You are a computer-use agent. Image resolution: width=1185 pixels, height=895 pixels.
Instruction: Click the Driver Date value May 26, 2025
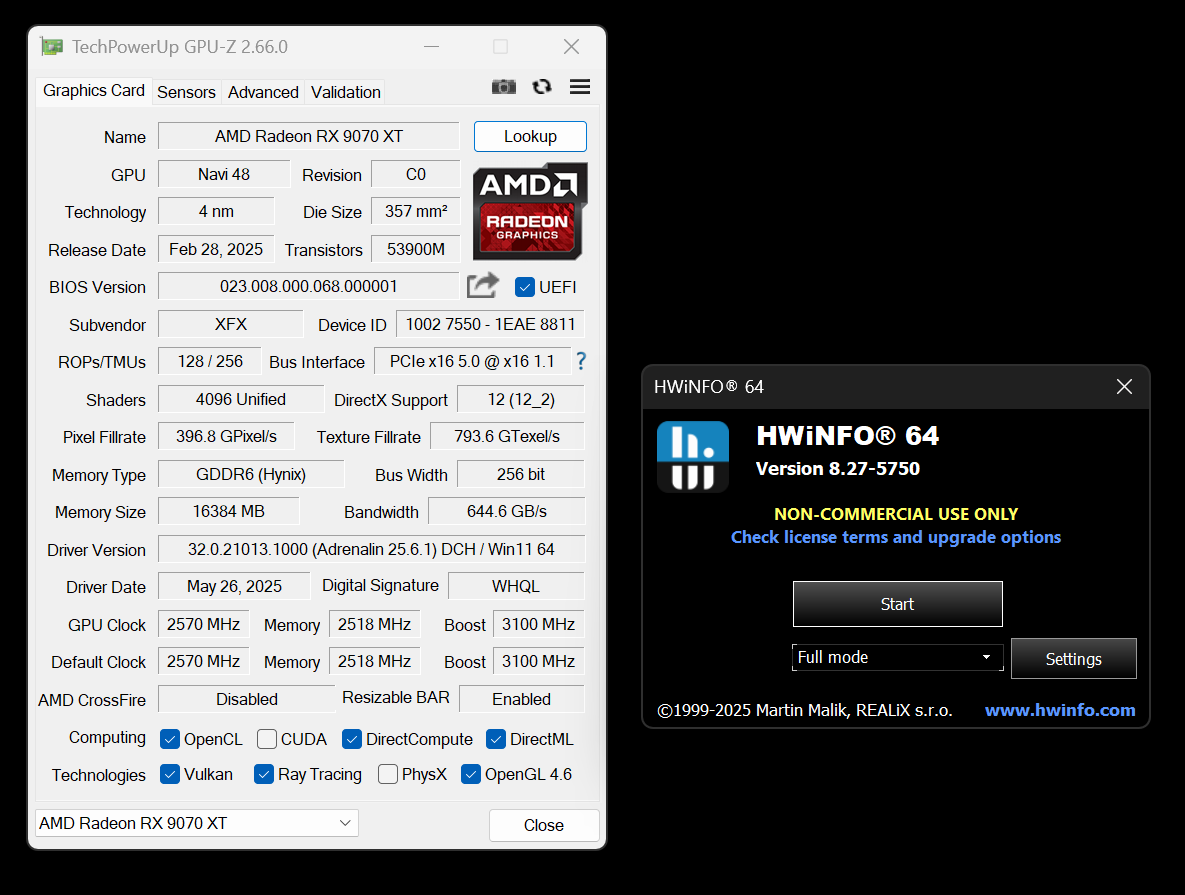tap(234, 587)
